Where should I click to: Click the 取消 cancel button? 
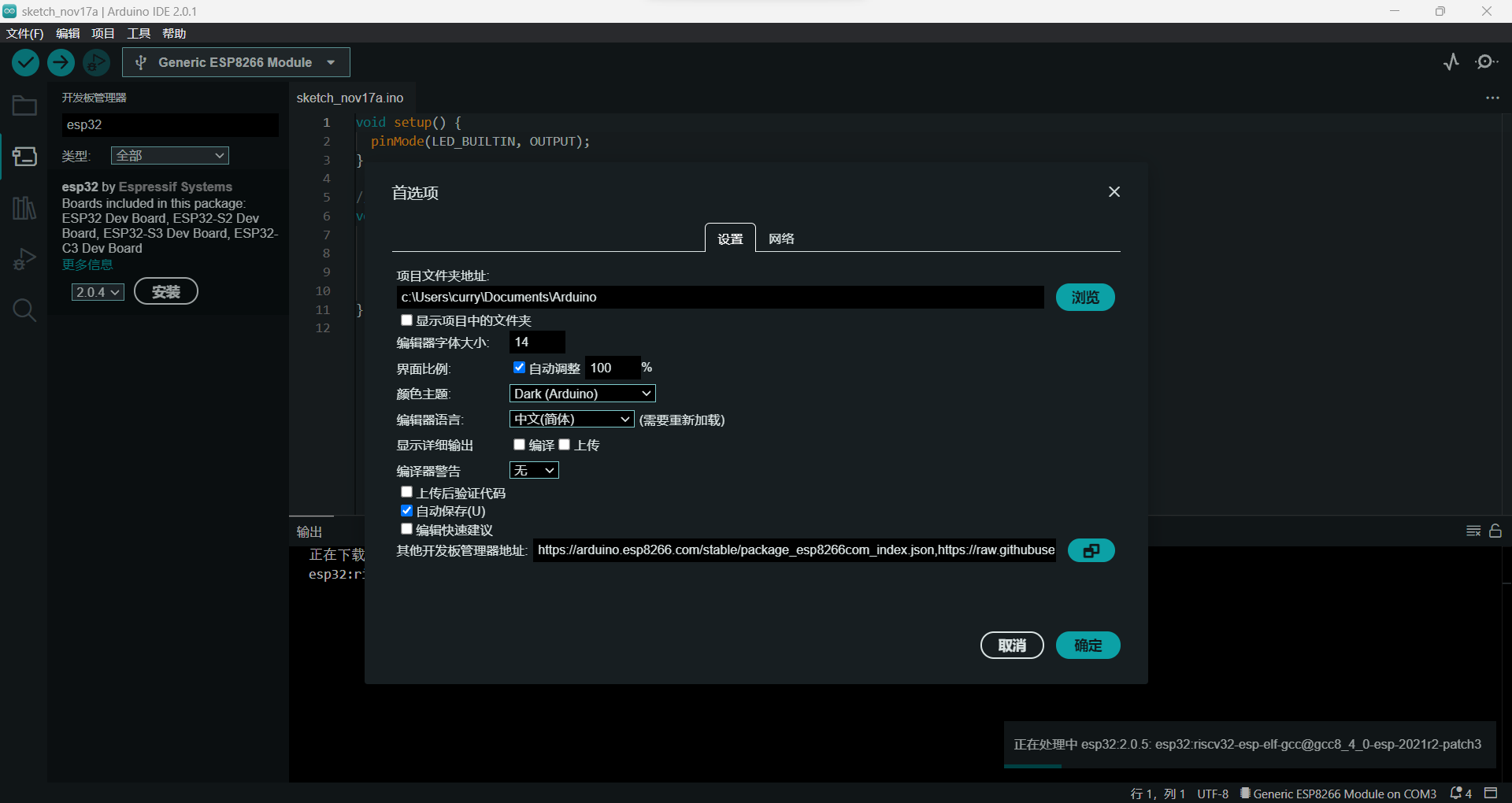(1012, 646)
